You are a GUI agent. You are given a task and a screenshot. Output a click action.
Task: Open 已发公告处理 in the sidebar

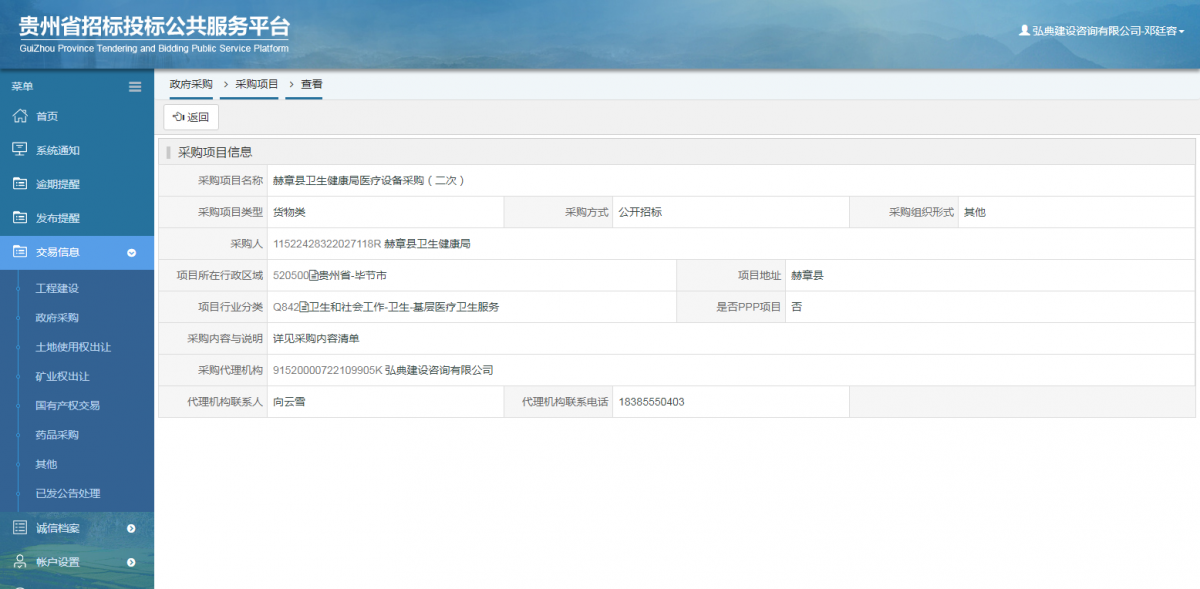(x=68, y=493)
